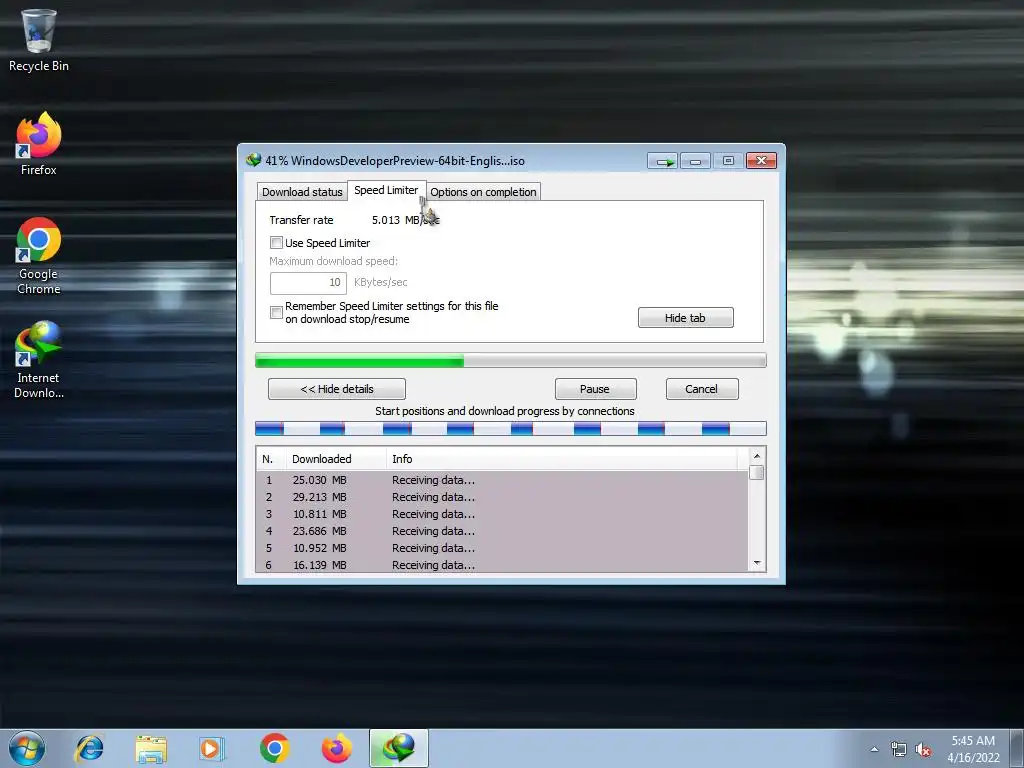Open the Windows Start orb
Screen dimensions: 1024x768
27,748
